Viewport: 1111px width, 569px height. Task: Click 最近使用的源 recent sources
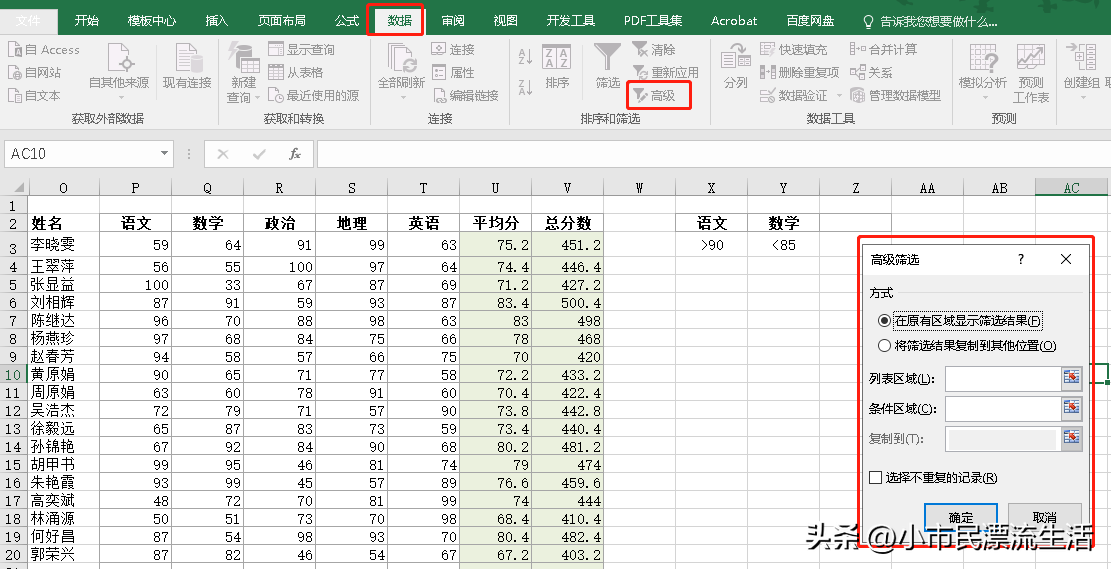click(x=314, y=95)
